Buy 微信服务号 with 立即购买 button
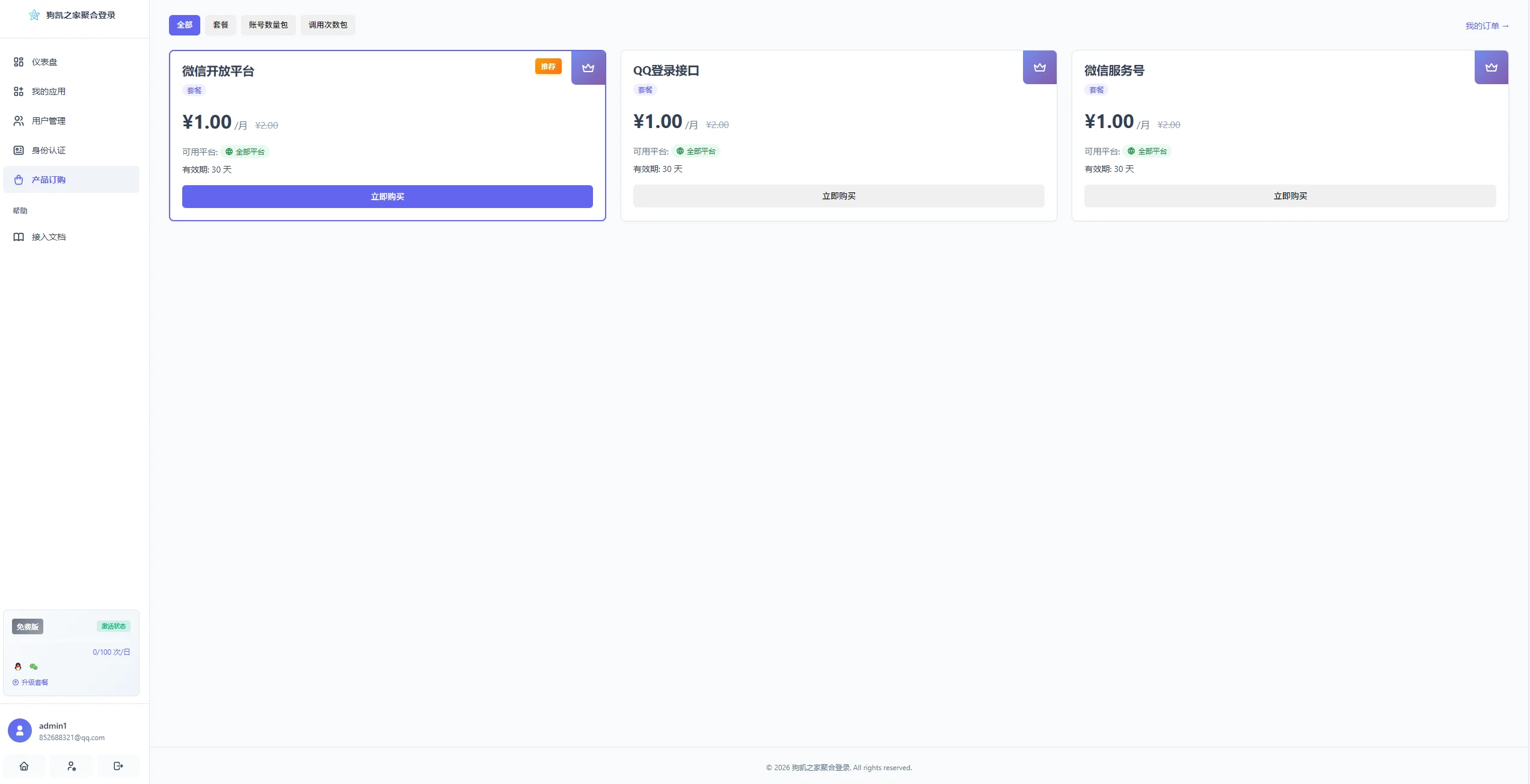This screenshot has width=1530, height=784. click(1290, 196)
